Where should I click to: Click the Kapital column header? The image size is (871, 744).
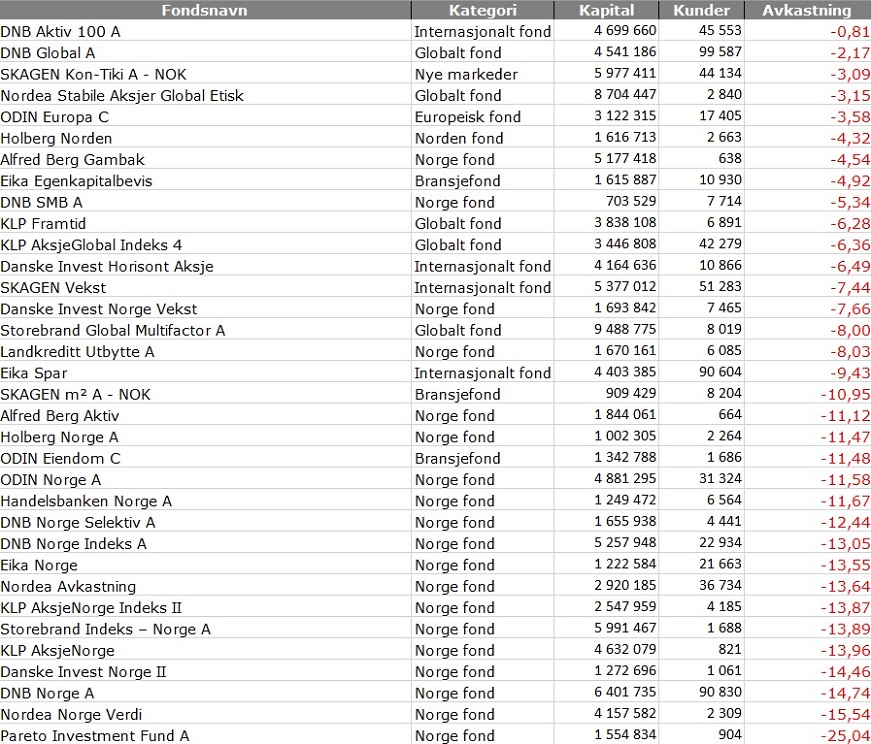pyautogui.click(x=606, y=11)
